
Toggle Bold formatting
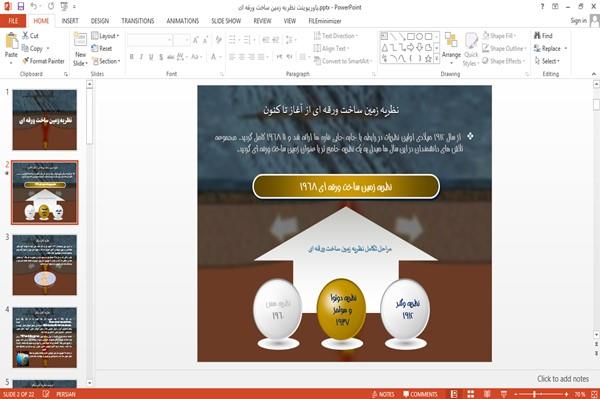point(132,57)
